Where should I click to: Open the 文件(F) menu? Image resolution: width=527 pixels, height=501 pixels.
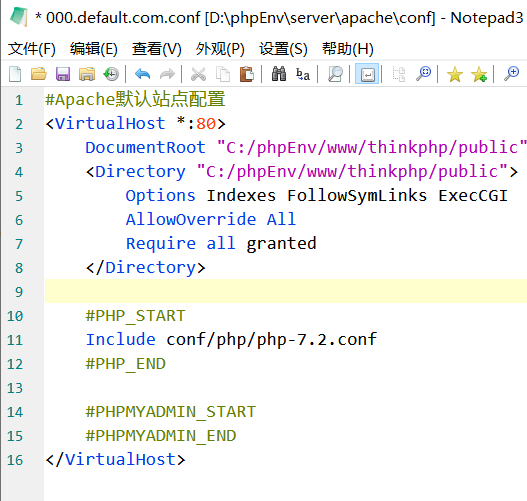(32, 49)
